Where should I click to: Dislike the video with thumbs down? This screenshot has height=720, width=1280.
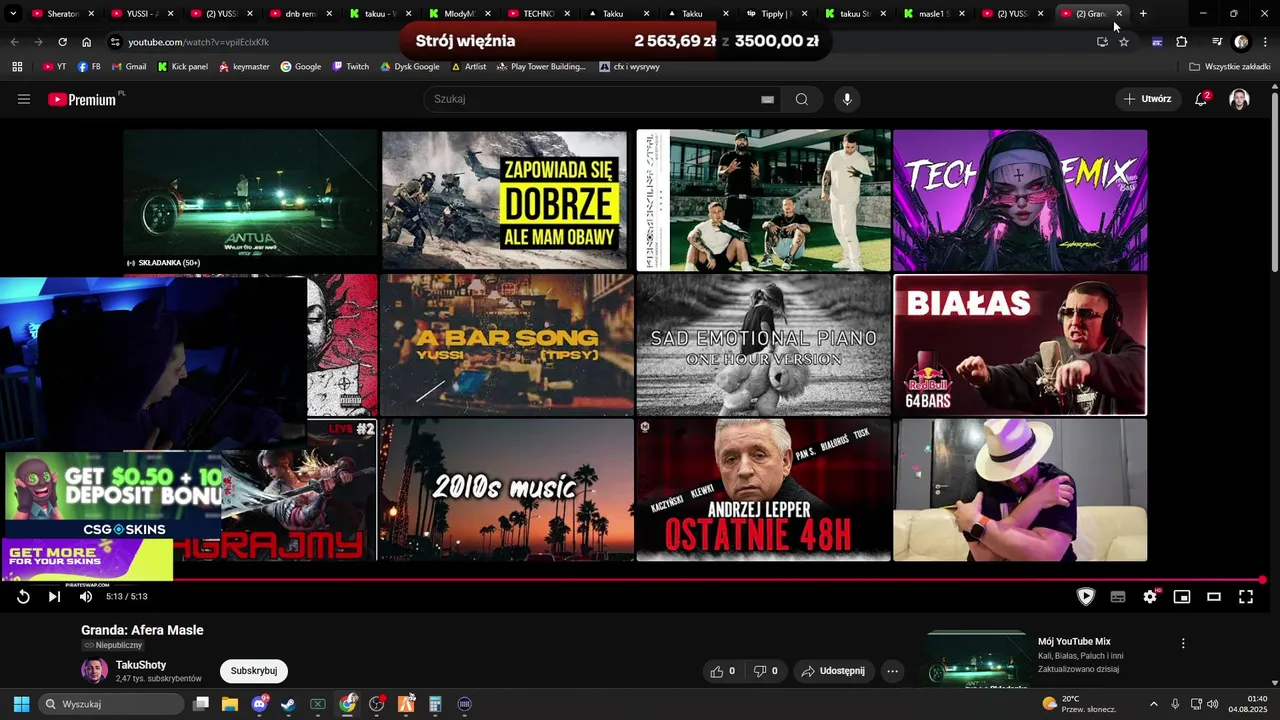[x=765, y=671]
